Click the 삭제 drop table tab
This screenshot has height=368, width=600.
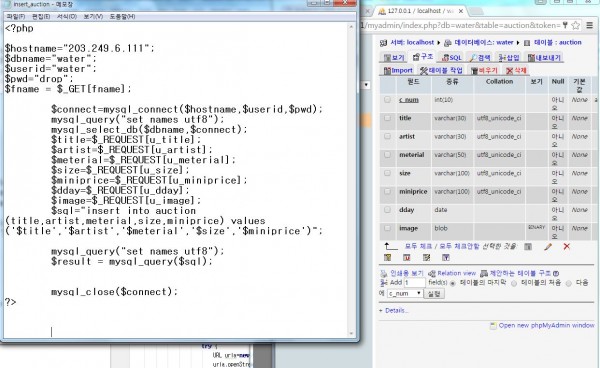tap(516, 70)
